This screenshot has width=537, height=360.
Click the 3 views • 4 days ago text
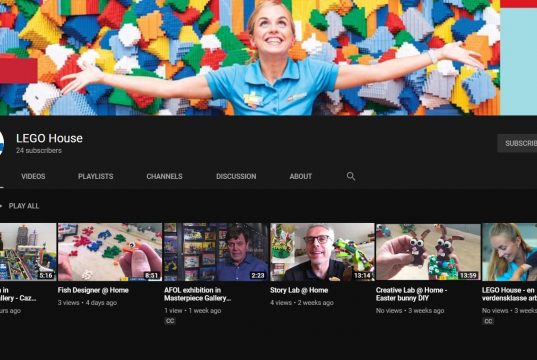(87, 303)
